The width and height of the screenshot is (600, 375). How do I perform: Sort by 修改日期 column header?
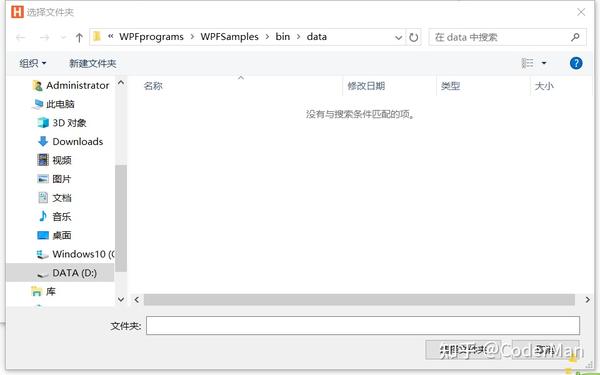point(366,86)
